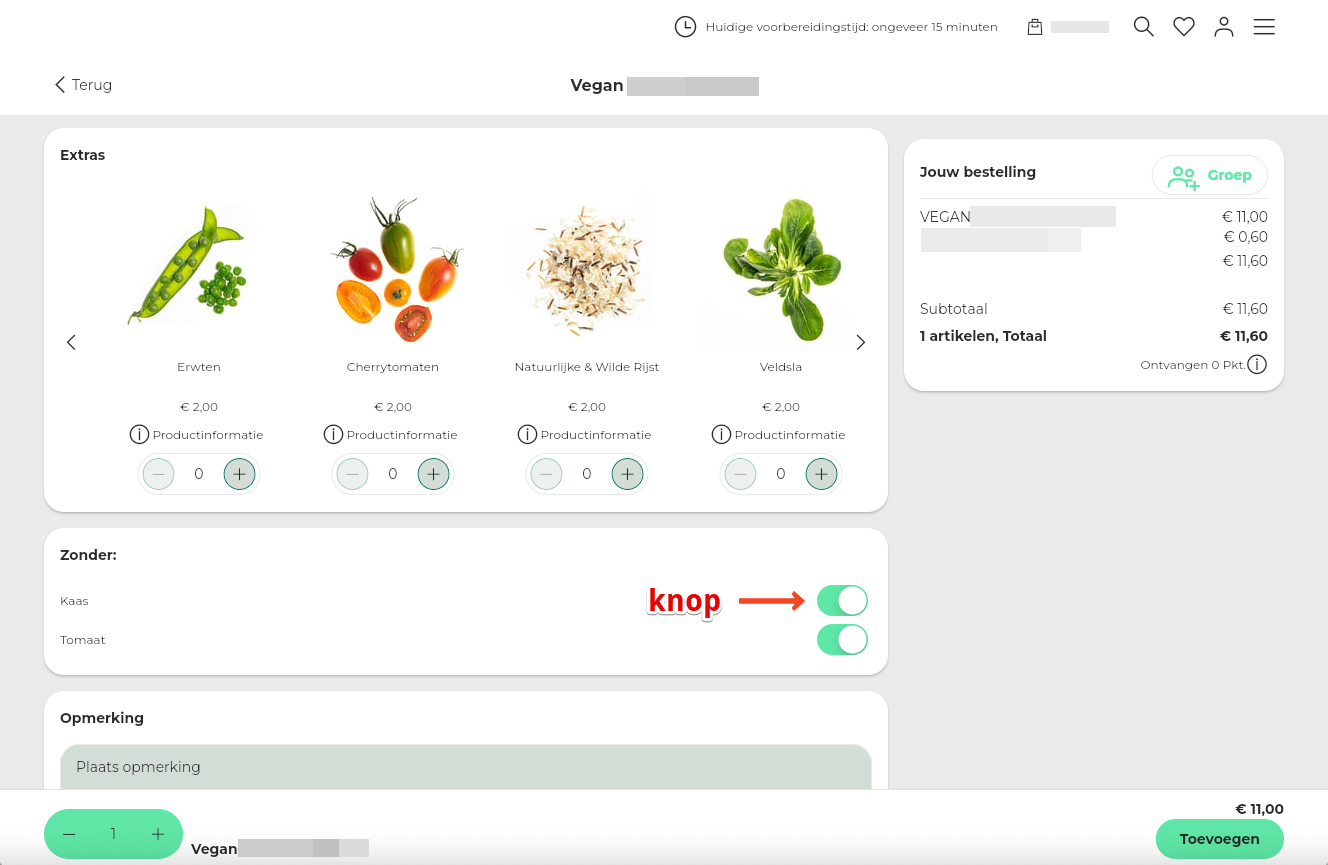Open Productinformatie for Erwten
The height and width of the screenshot is (865, 1328).
[x=197, y=434]
